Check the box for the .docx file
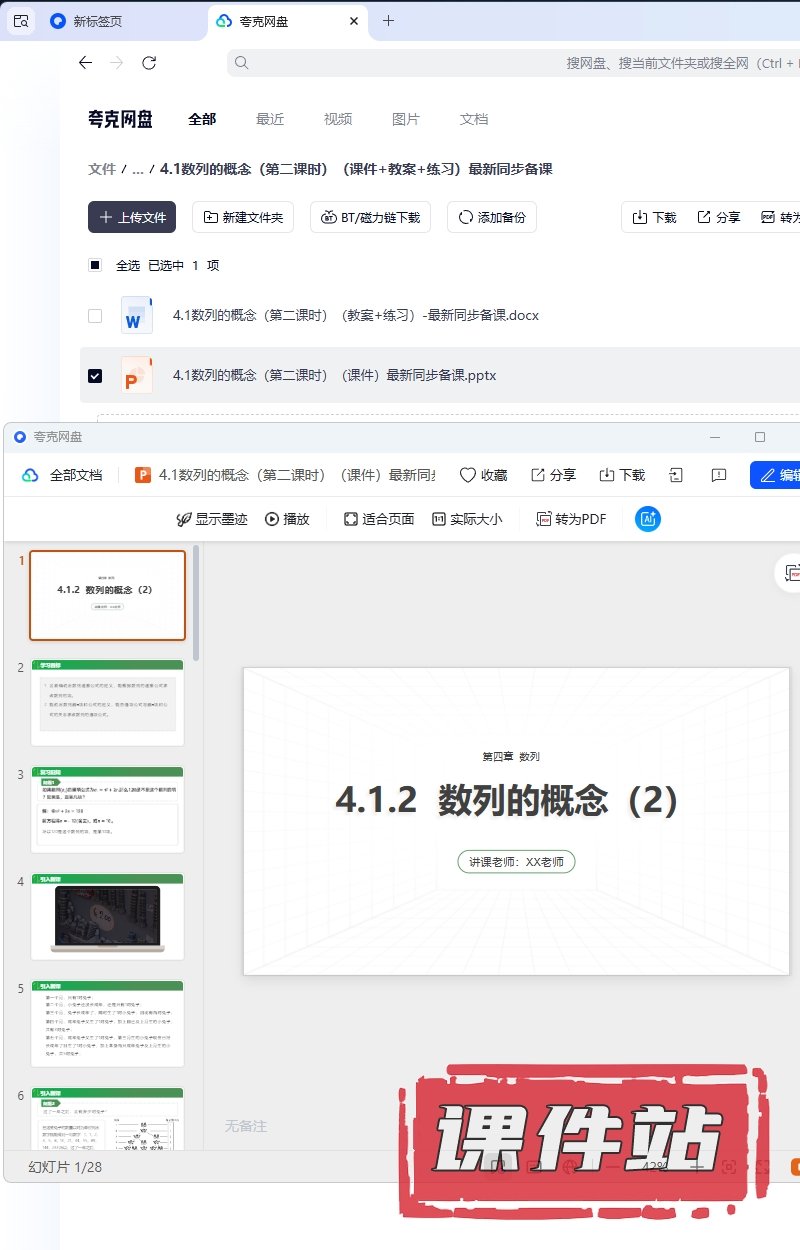 coord(95,316)
